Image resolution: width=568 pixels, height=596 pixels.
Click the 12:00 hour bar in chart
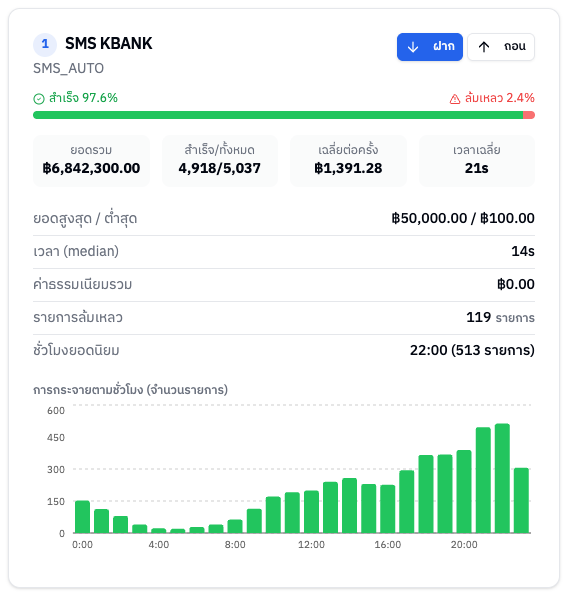[311, 512]
